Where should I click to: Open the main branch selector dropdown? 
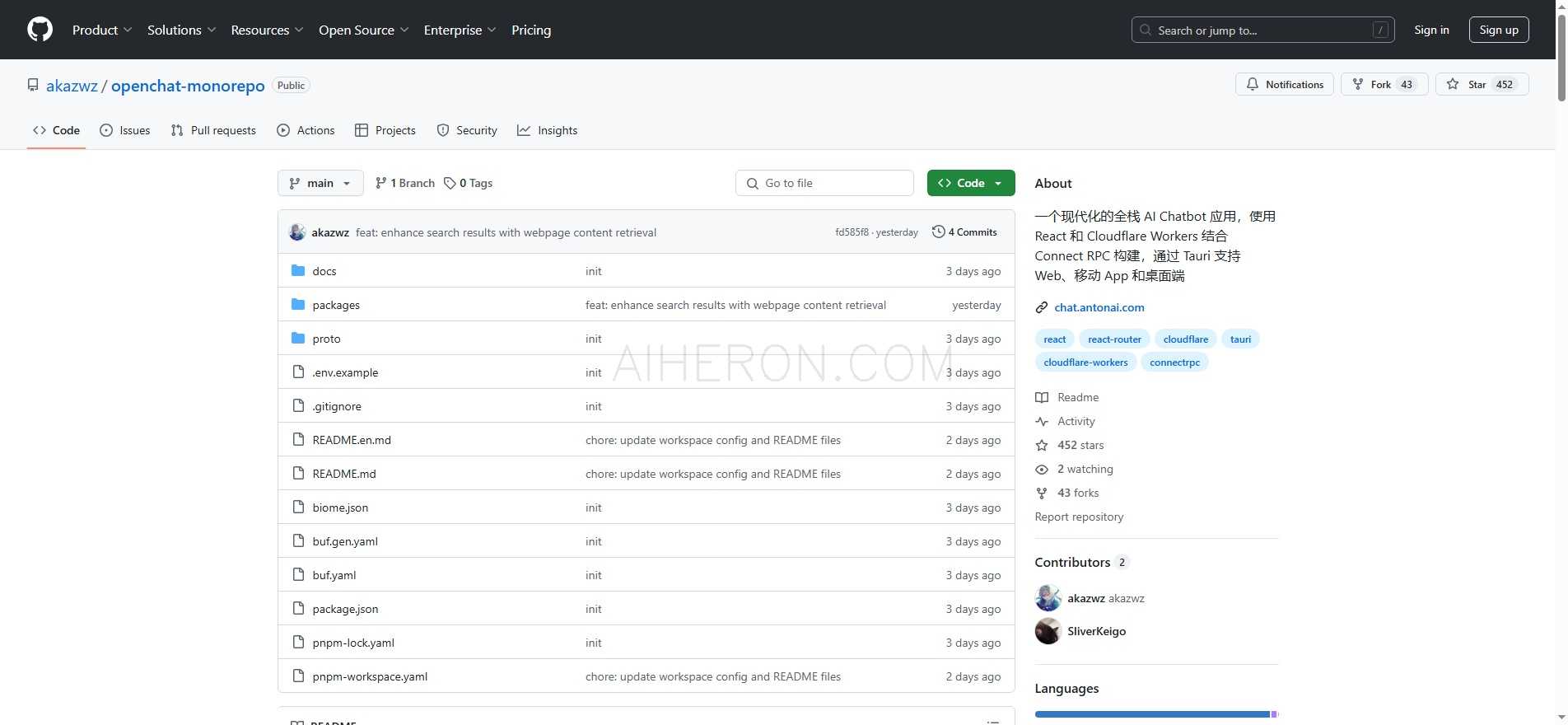[320, 183]
